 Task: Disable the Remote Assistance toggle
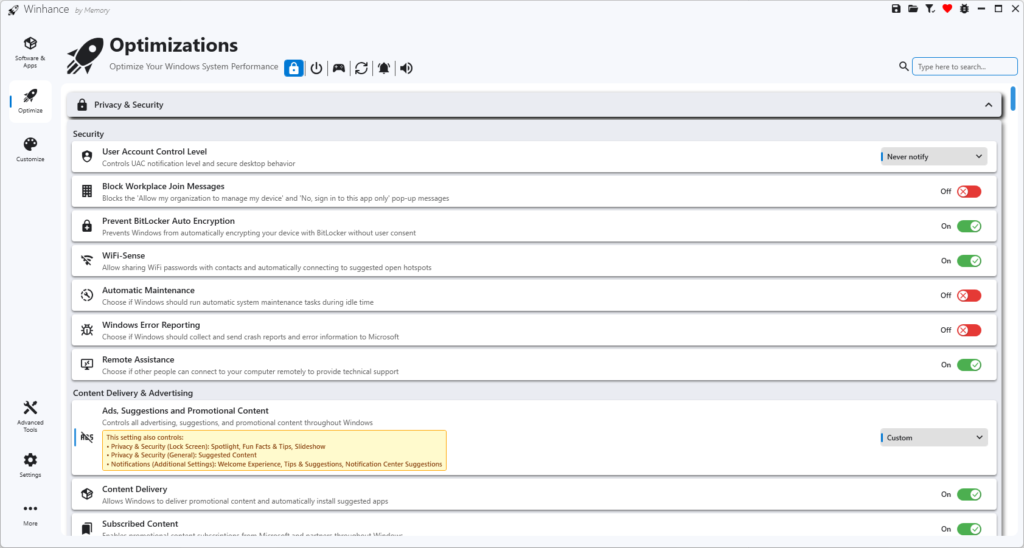(x=969, y=364)
